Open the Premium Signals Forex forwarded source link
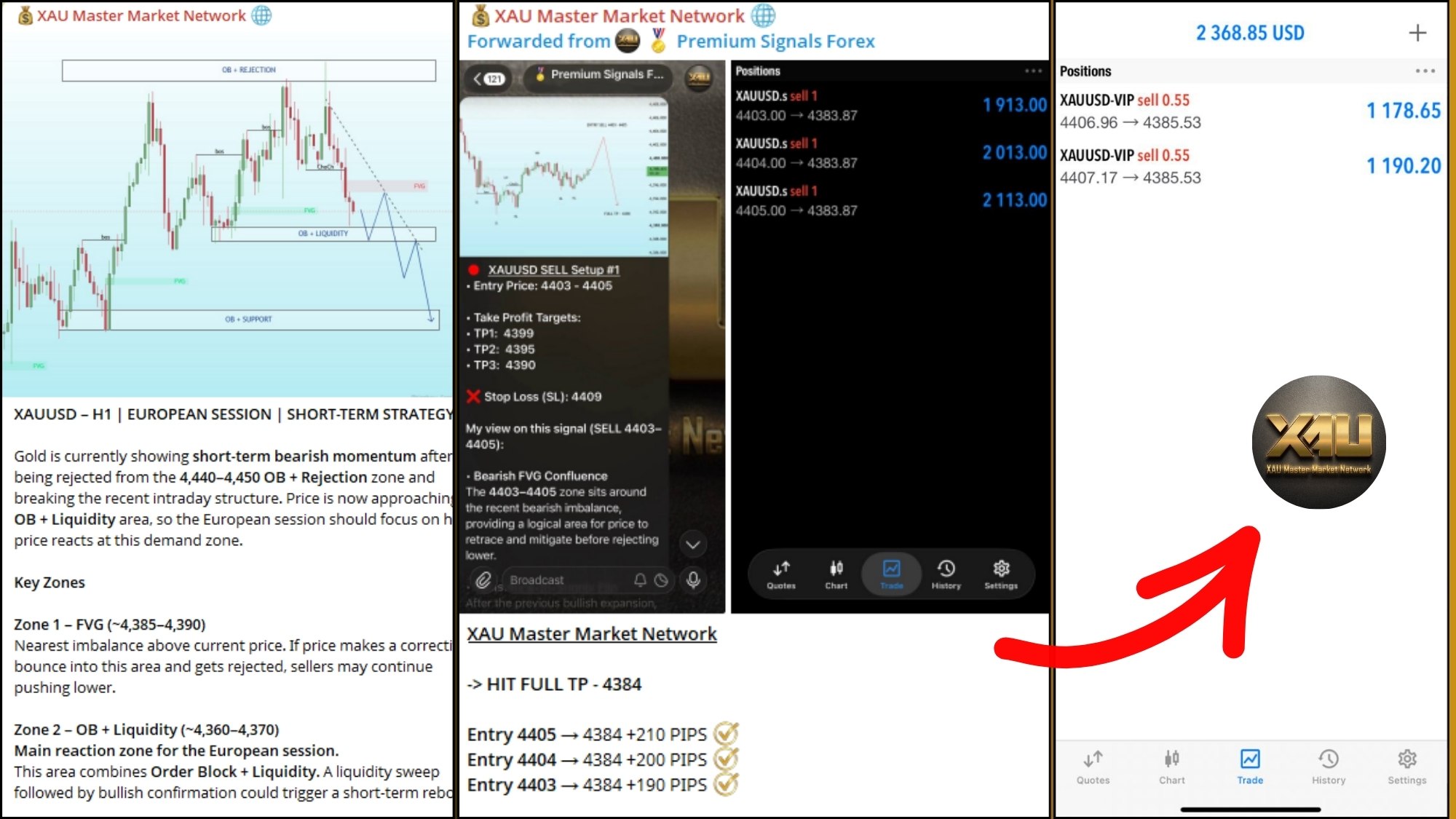Screen dimensions: 1456x819 click(775, 41)
